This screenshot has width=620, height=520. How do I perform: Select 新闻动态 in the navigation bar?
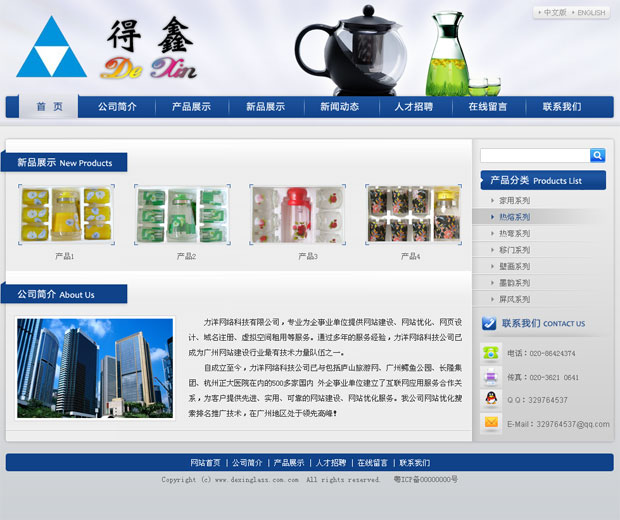pos(339,107)
